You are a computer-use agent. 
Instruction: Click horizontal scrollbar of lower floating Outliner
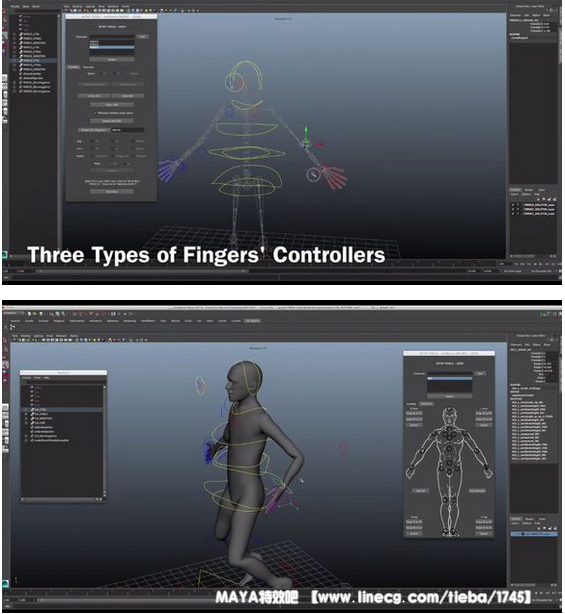[x=63, y=499]
